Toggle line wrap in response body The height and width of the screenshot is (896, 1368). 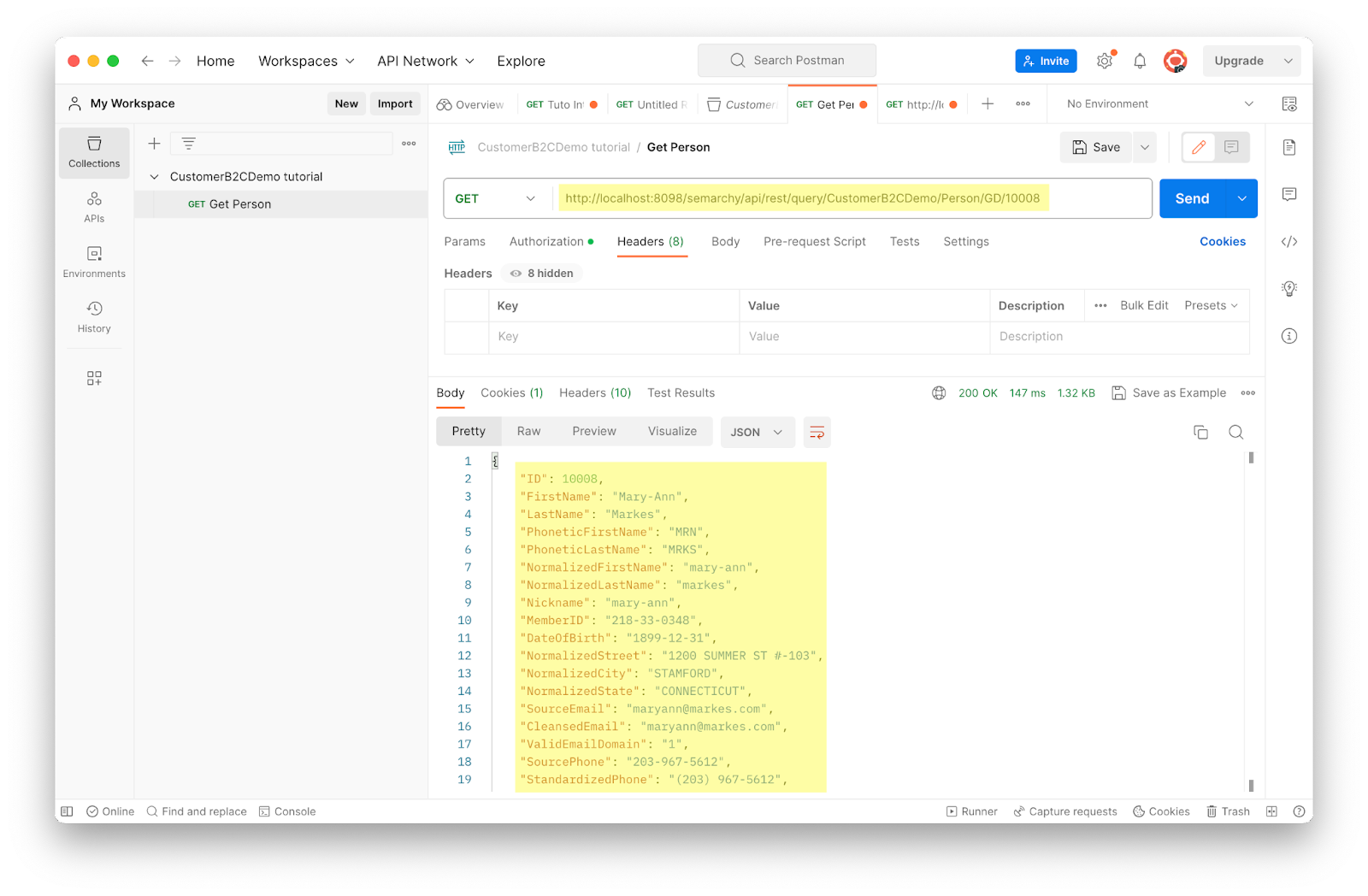[817, 432]
